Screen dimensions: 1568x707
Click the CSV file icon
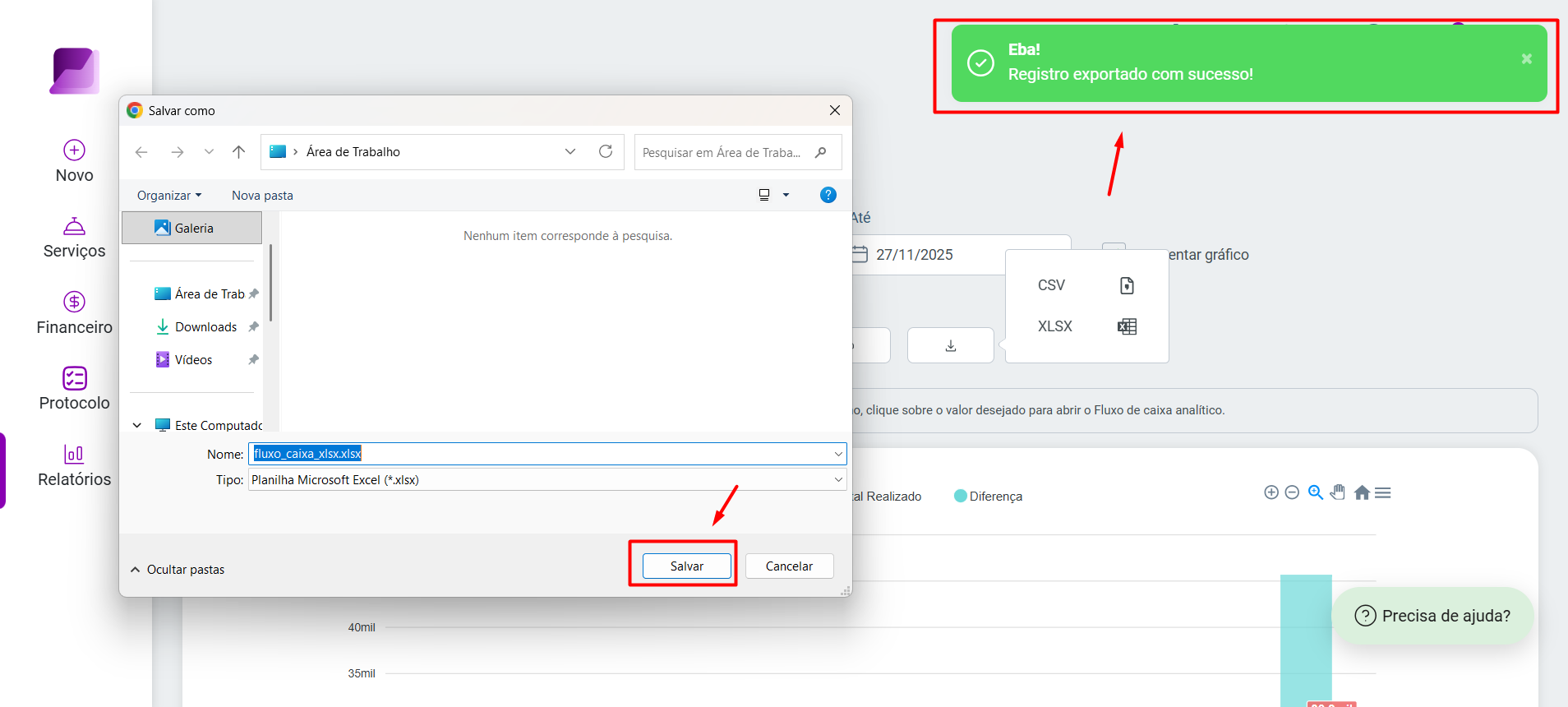pos(1127,285)
